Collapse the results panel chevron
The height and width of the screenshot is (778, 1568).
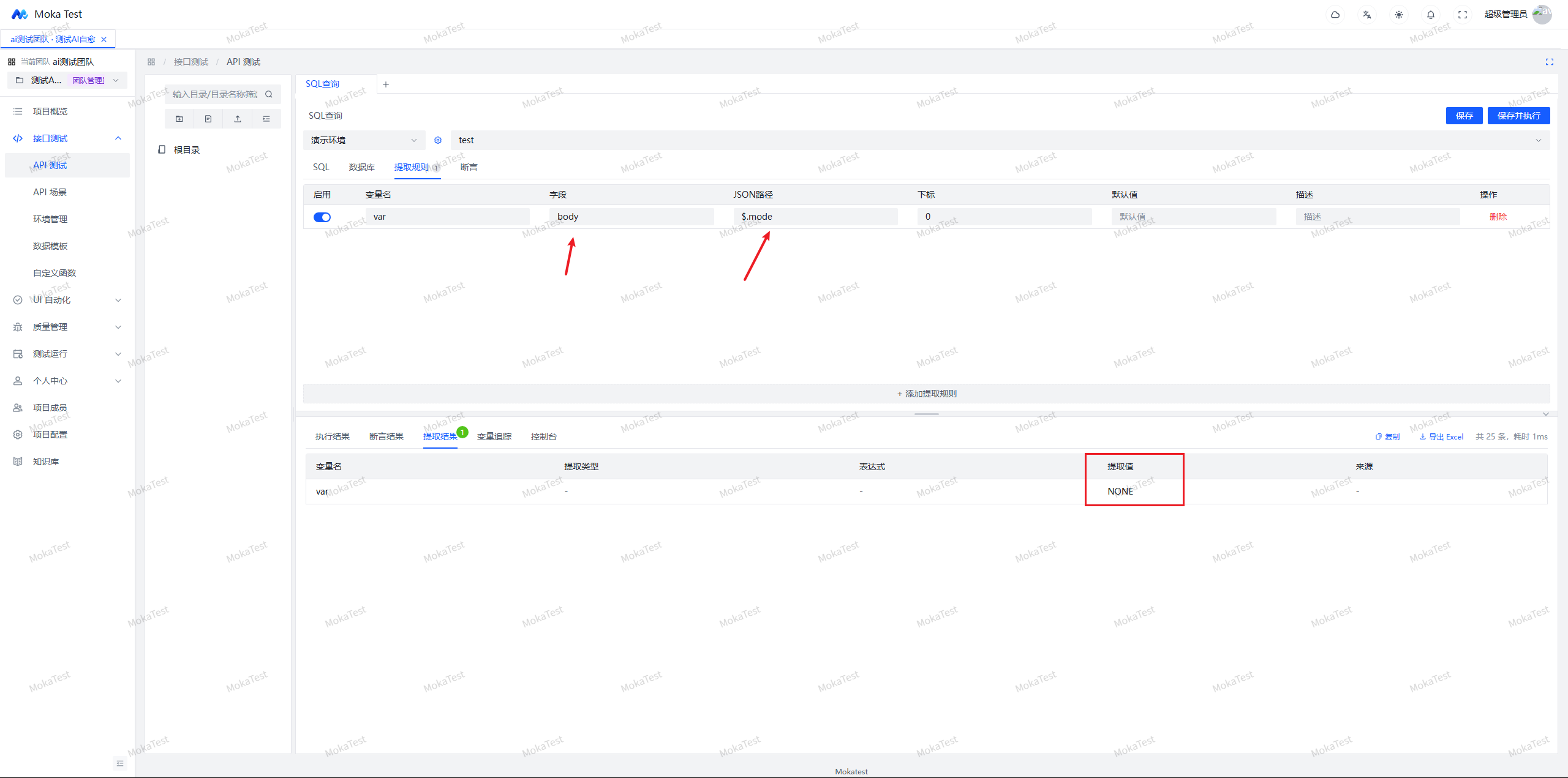pyautogui.click(x=1546, y=414)
